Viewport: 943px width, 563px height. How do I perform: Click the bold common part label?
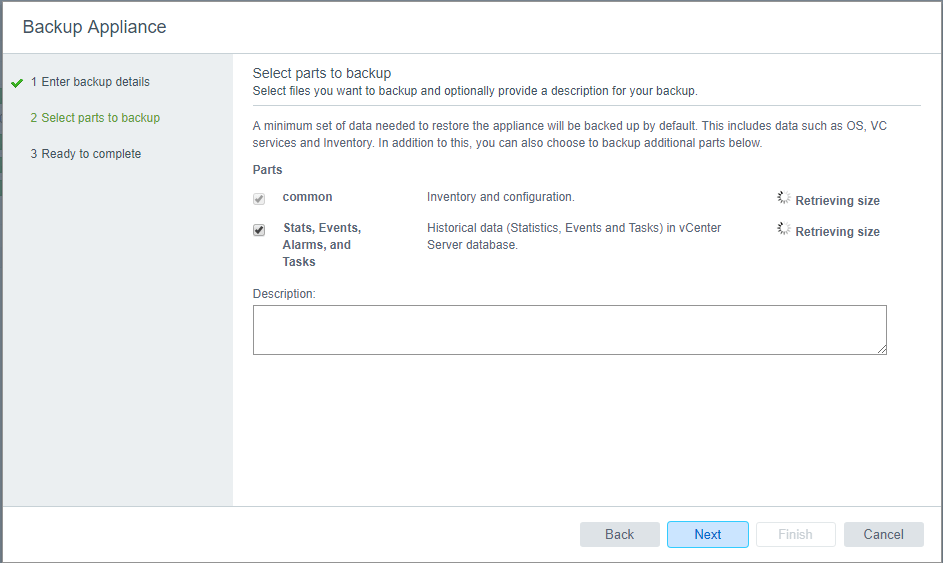(x=307, y=197)
